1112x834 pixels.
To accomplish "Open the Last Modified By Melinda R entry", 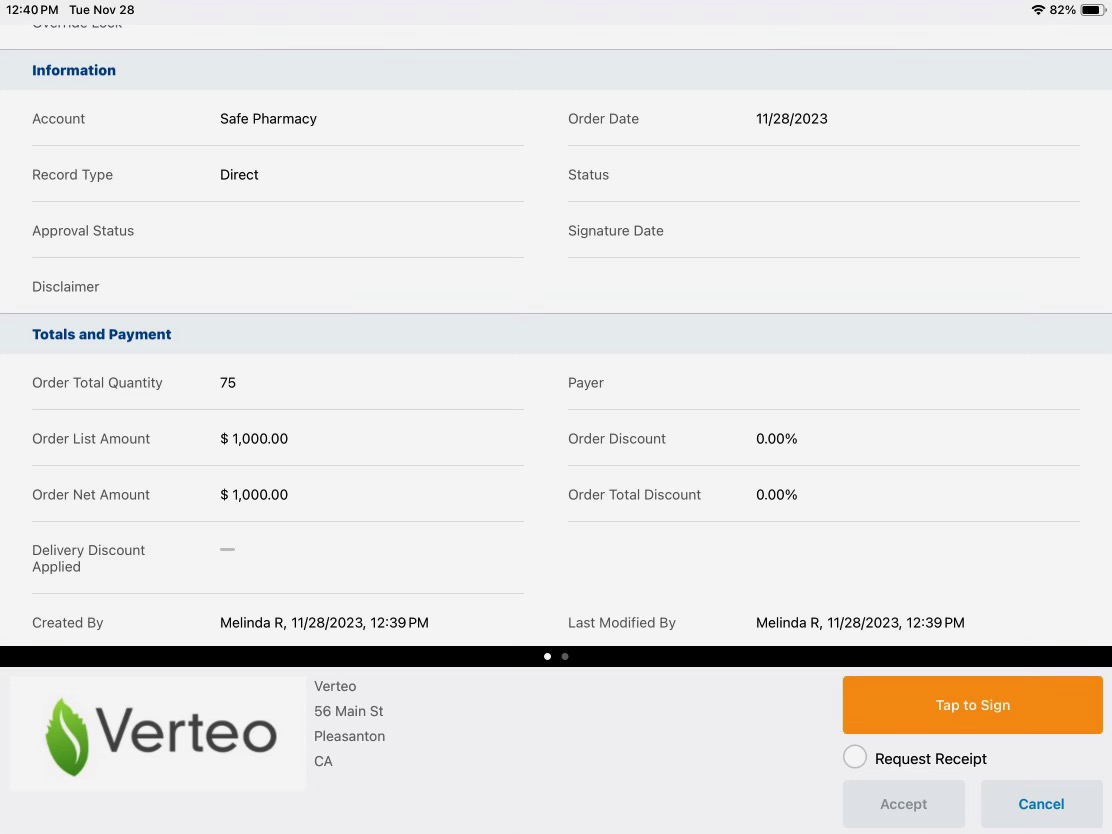I will click(x=860, y=622).
